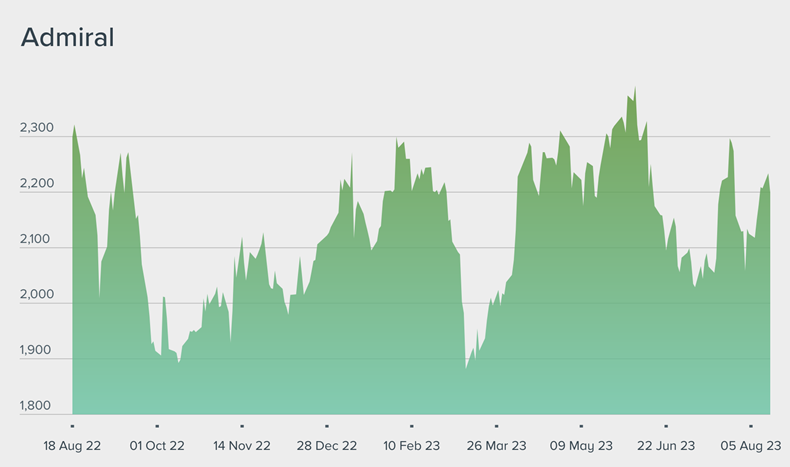
Task: Select the 18 Aug 22 date label
Action: pos(72,446)
